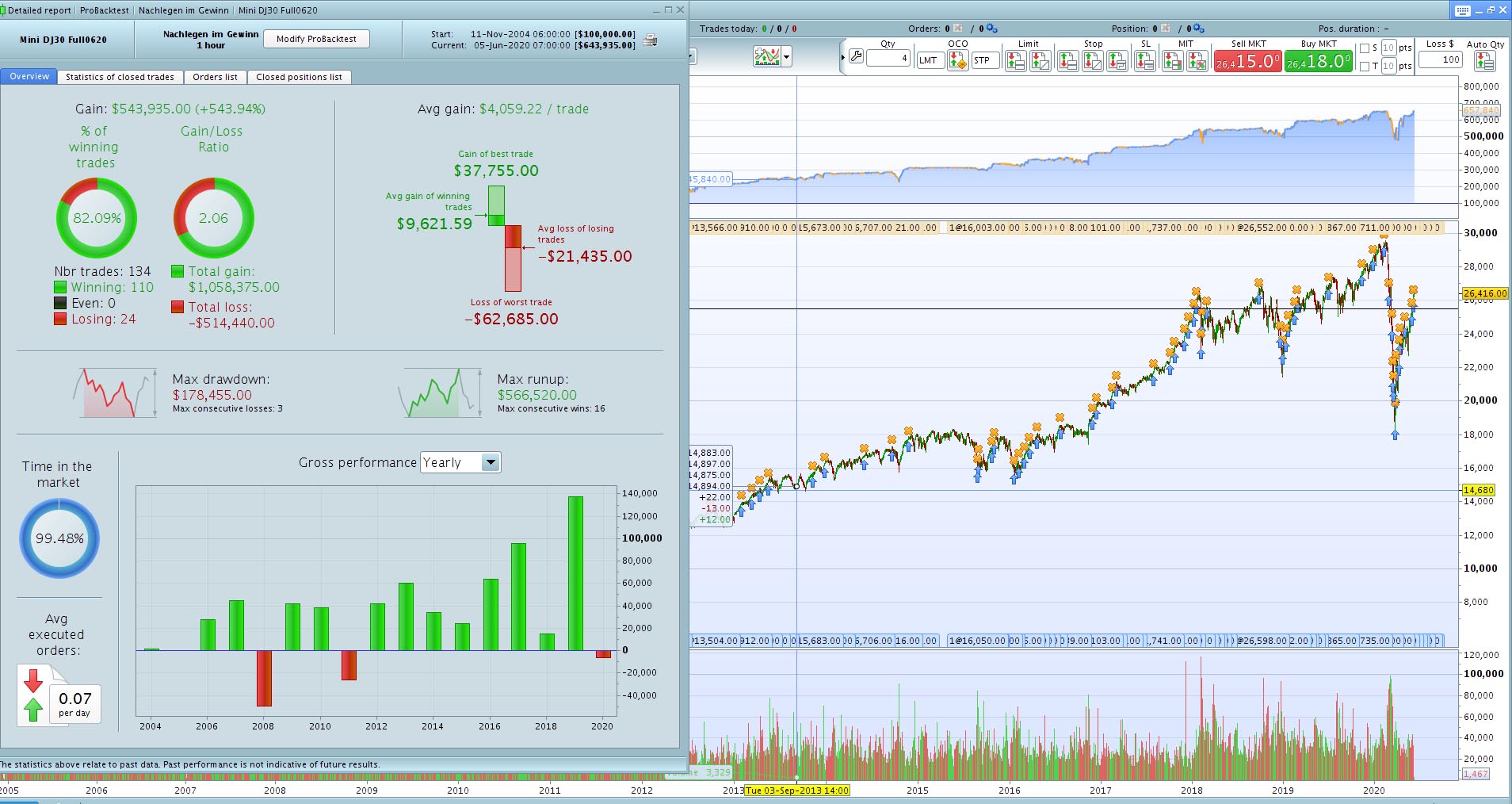Viewport: 1512px width, 804px height.
Task: Click the first MIT order icon
Action: [x=1172, y=60]
